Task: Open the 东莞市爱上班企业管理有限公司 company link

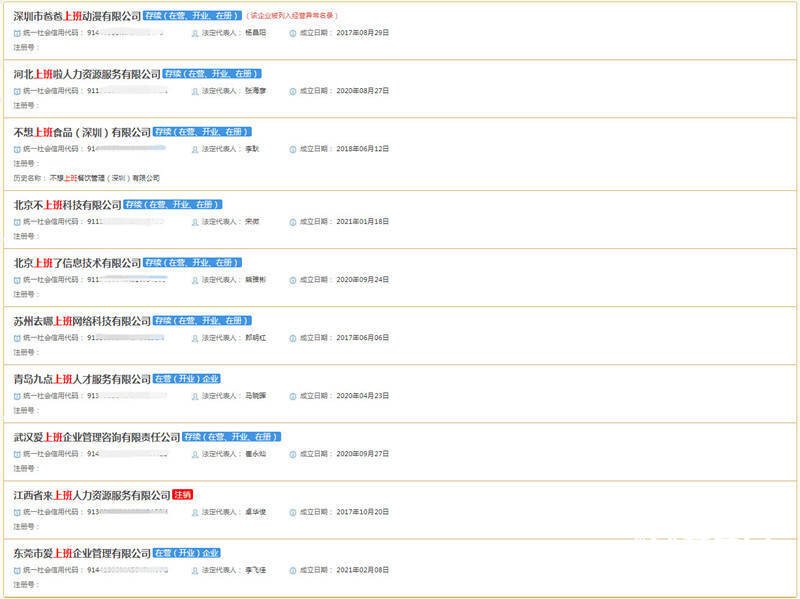Action: pyautogui.click(x=82, y=553)
